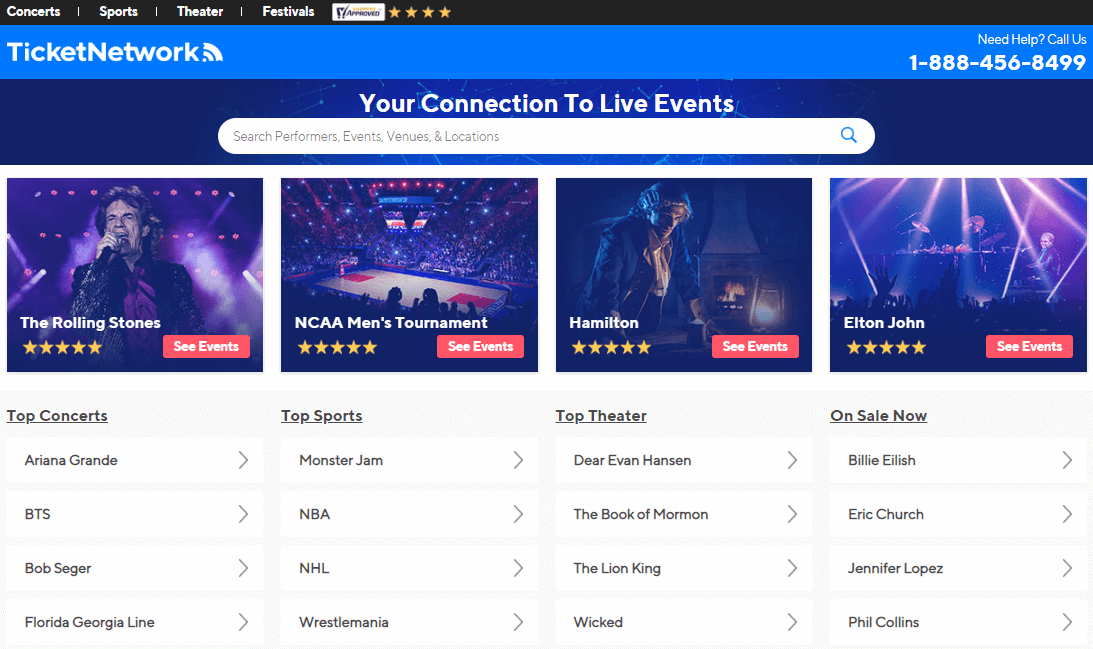This screenshot has width=1093, height=649.
Task: Open the Theater menu item
Action: [200, 12]
